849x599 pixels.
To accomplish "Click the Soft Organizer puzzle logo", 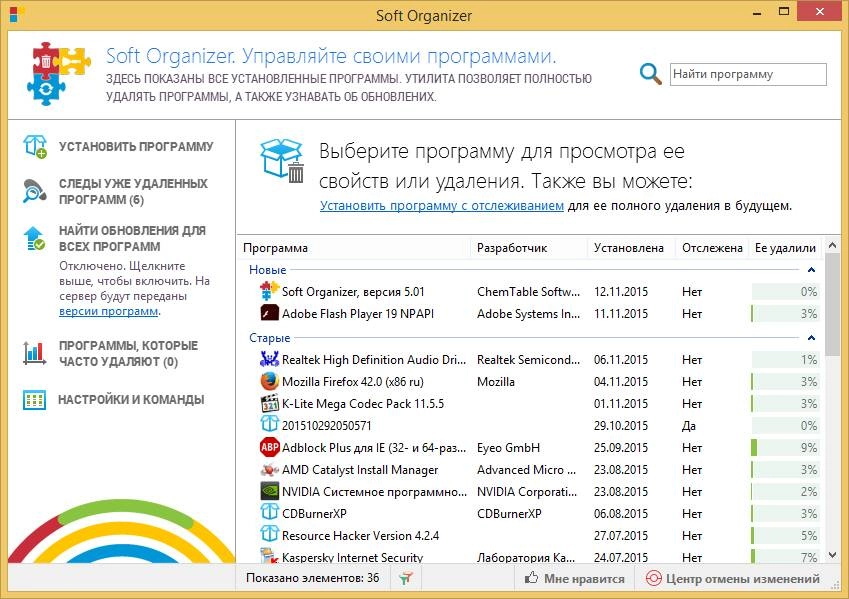I will click(x=58, y=73).
